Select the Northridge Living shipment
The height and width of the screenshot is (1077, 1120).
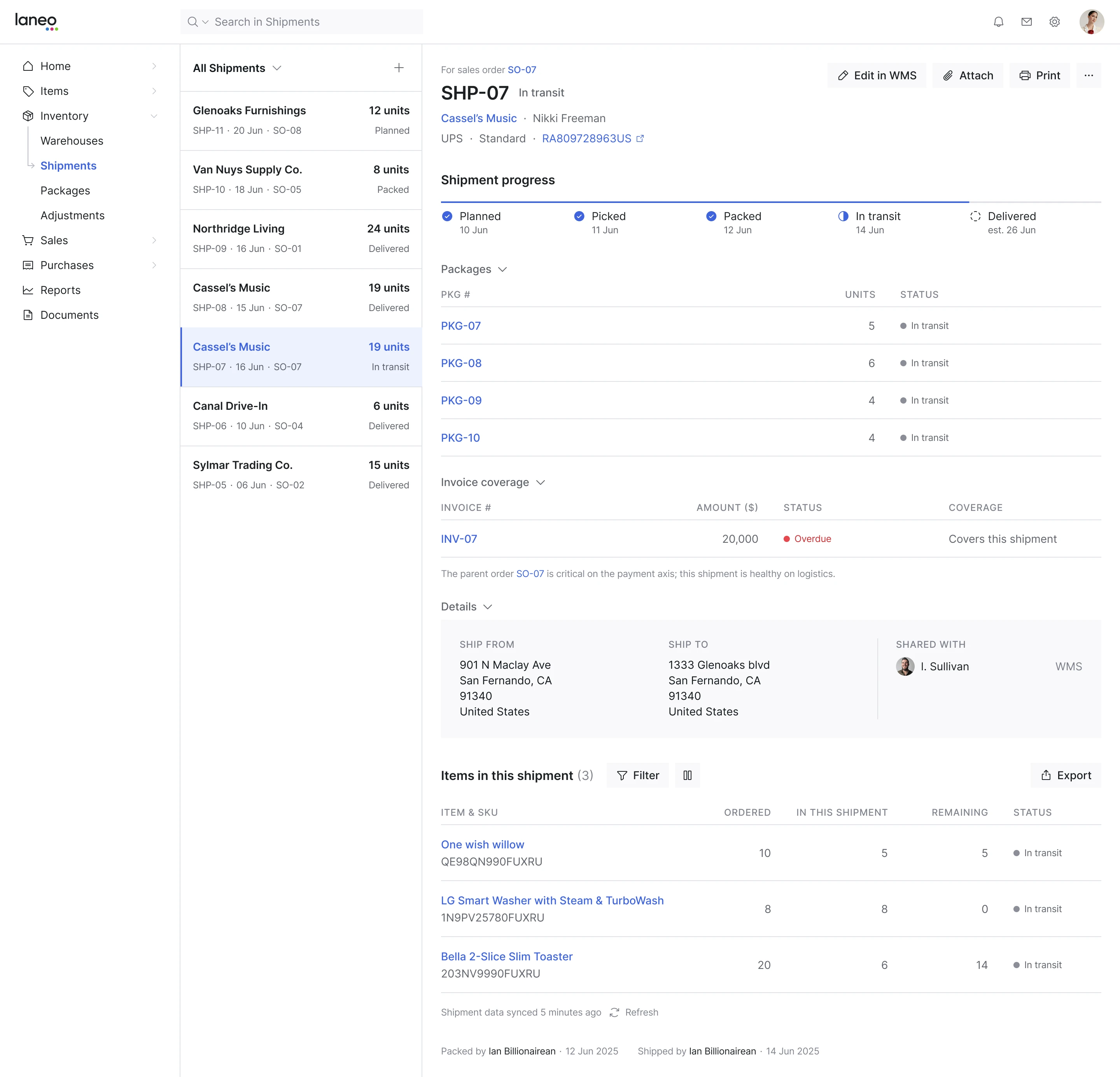coord(301,239)
